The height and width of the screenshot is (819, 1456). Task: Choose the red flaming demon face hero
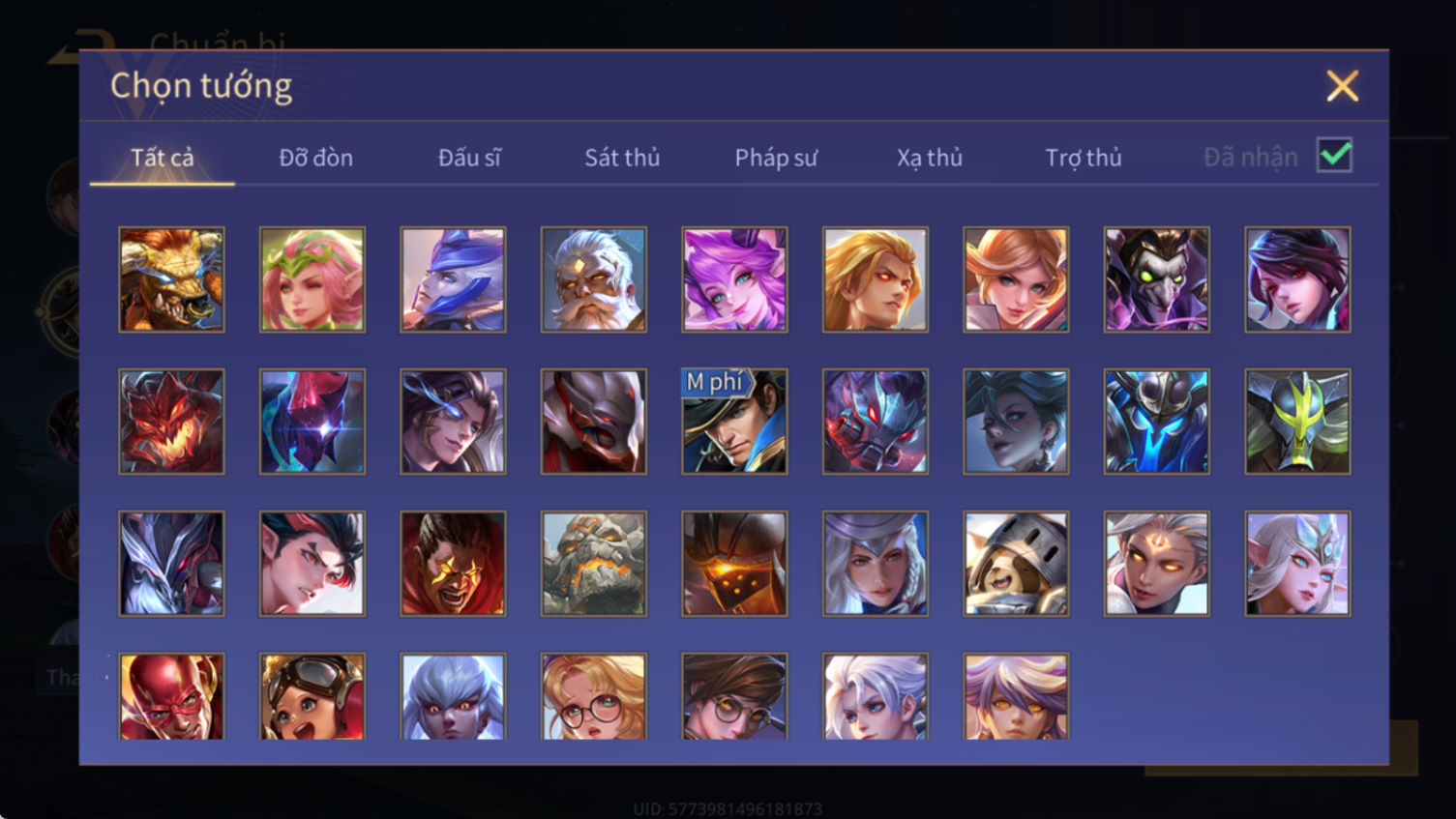pos(171,422)
